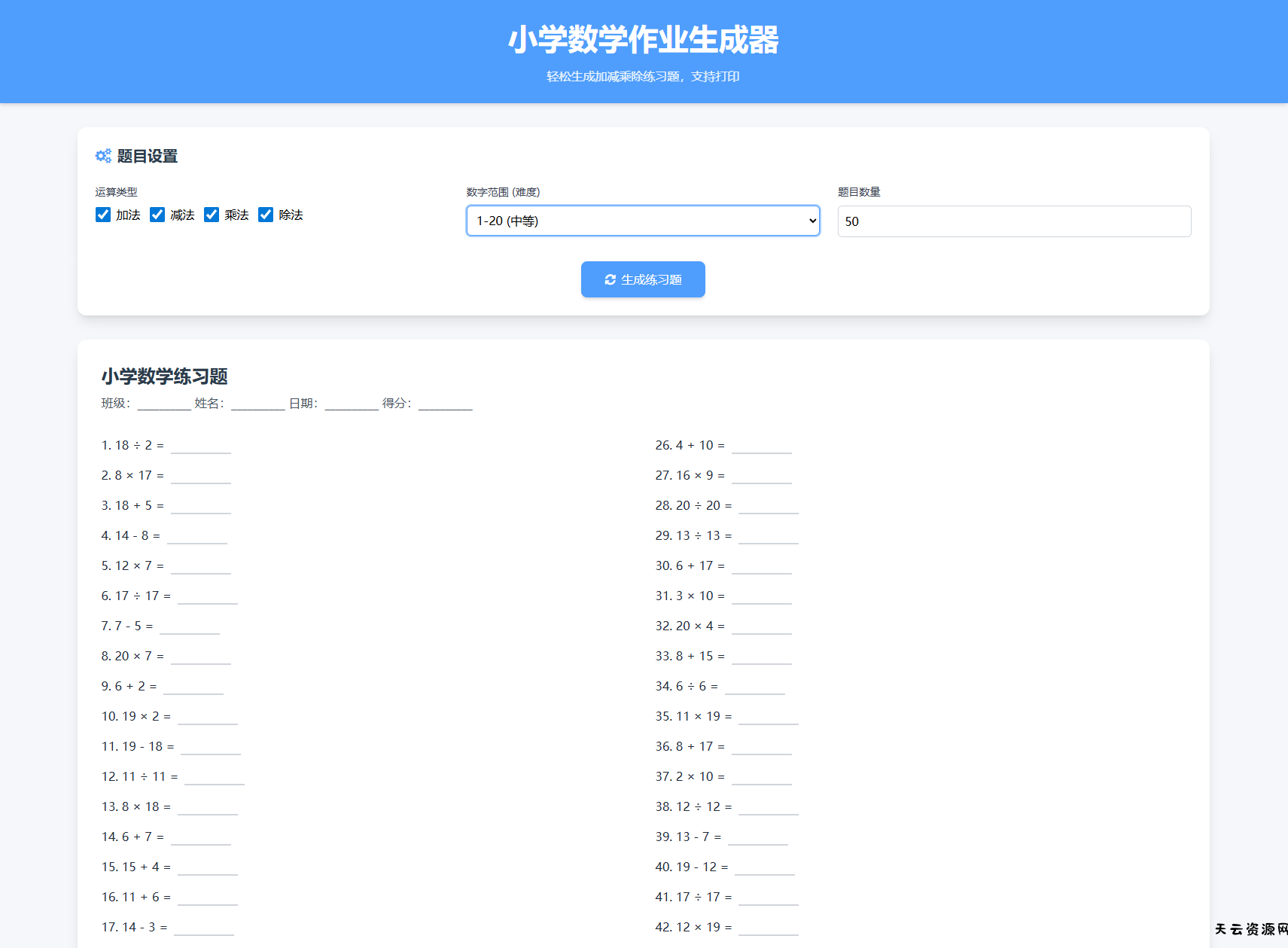Click the 天云资源网 watermark logo
The width and height of the screenshot is (1288, 948).
coord(1250,929)
